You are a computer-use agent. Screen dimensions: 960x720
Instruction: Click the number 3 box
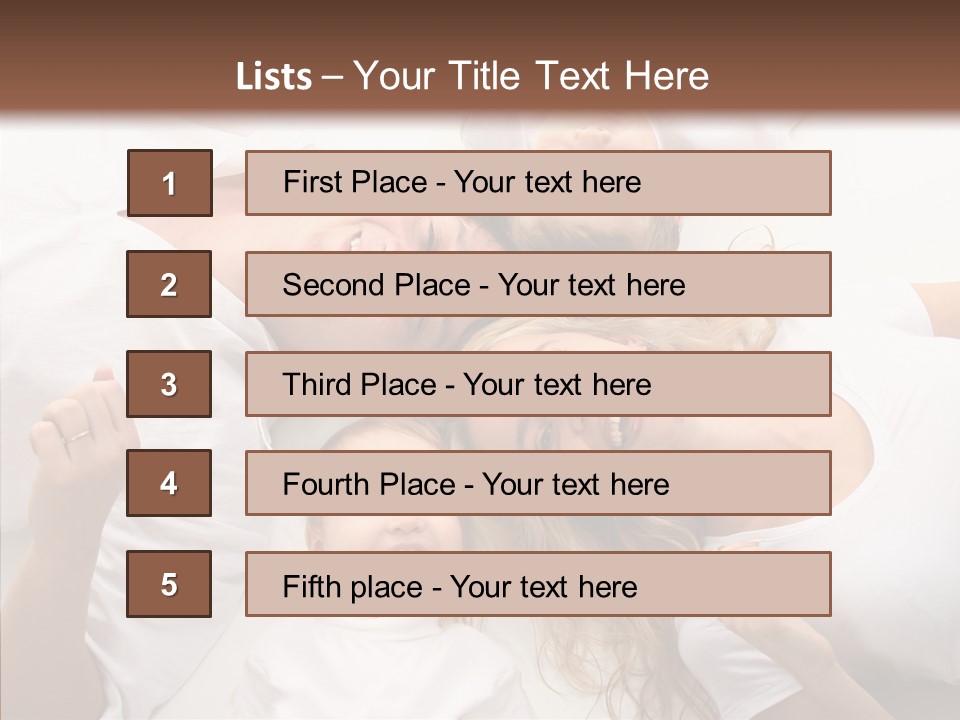tap(169, 384)
